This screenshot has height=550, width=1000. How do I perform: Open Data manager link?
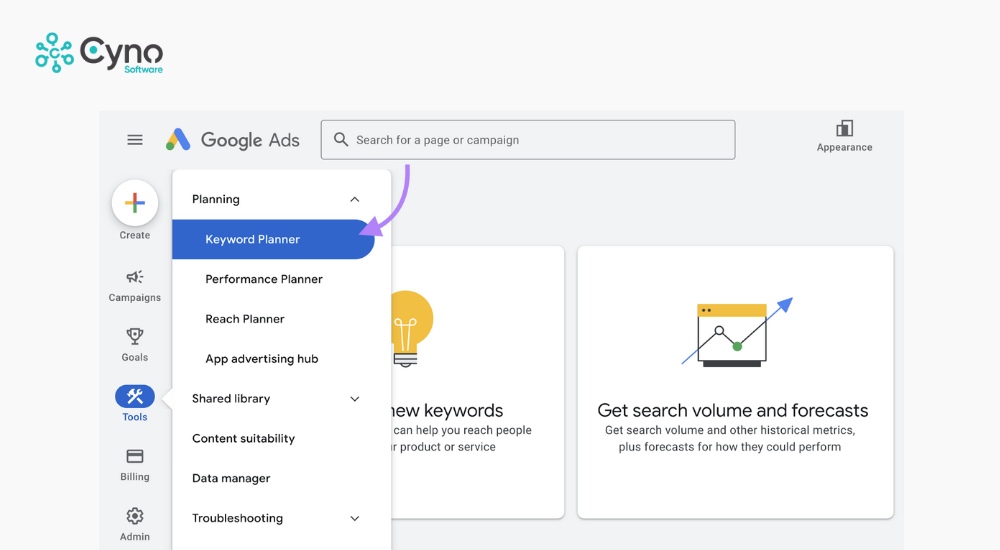pos(231,479)
